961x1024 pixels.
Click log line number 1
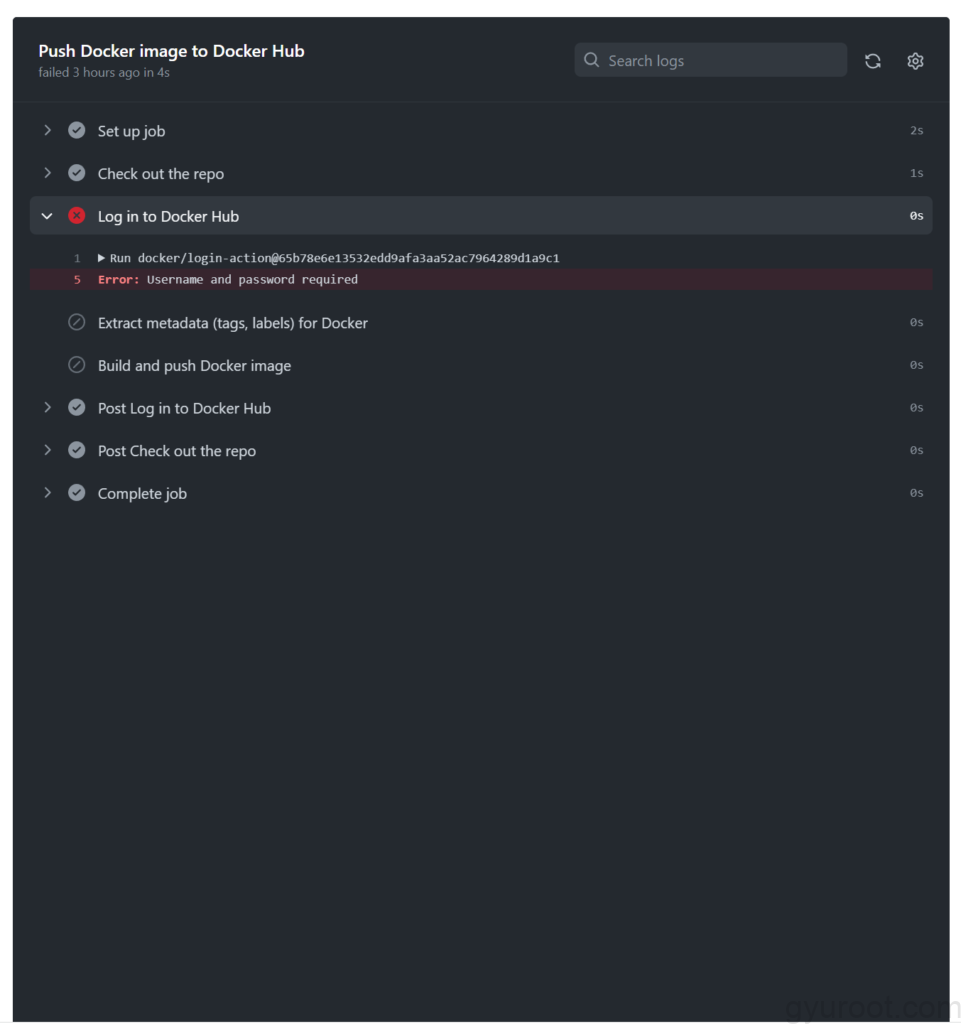77,258
